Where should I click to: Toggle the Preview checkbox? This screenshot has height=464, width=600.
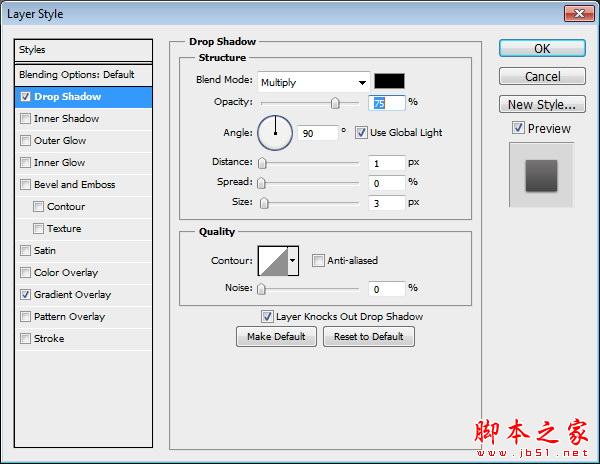(x=518, y=128)
